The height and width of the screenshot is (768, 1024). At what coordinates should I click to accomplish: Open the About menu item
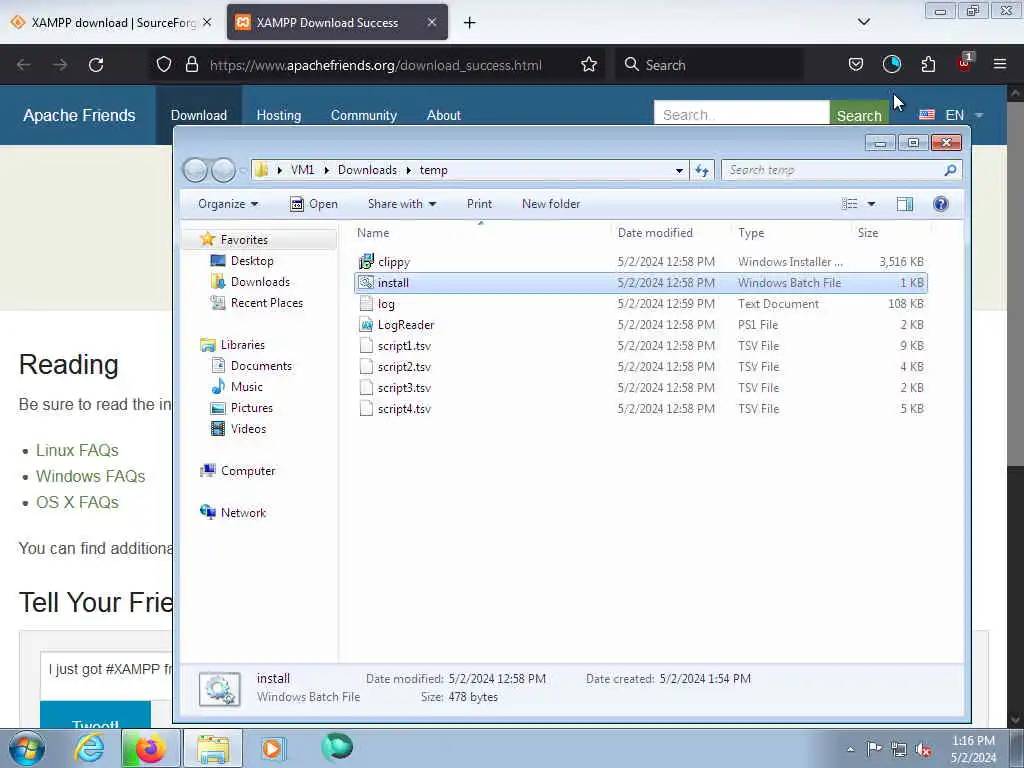pyautogui.click(x=443, y=115)
